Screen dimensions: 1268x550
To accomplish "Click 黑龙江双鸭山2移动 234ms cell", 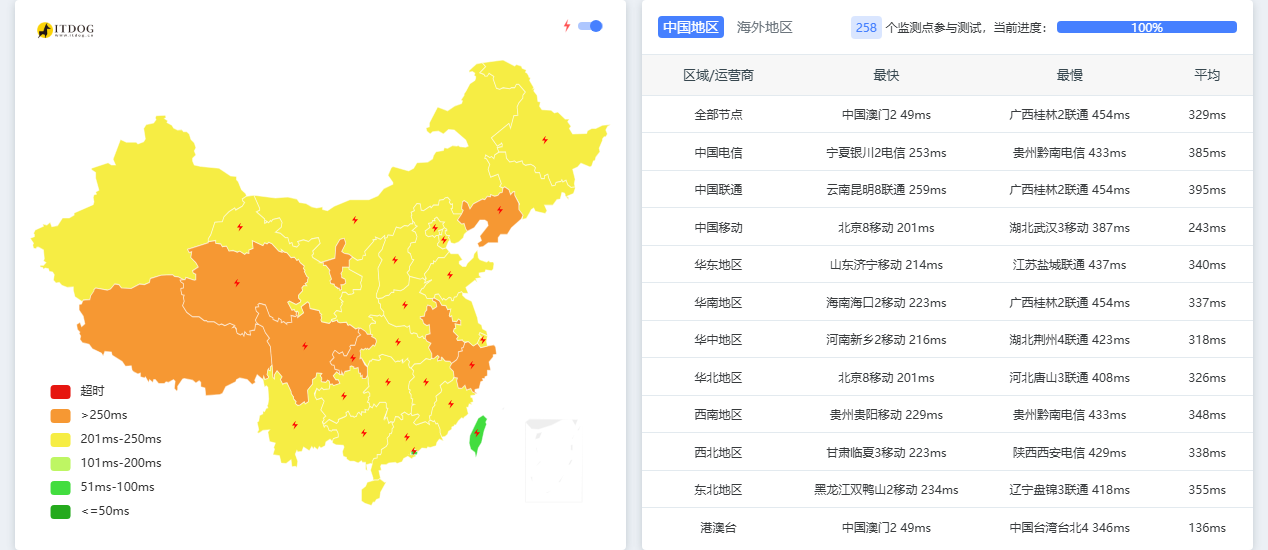I will [886, 490].
